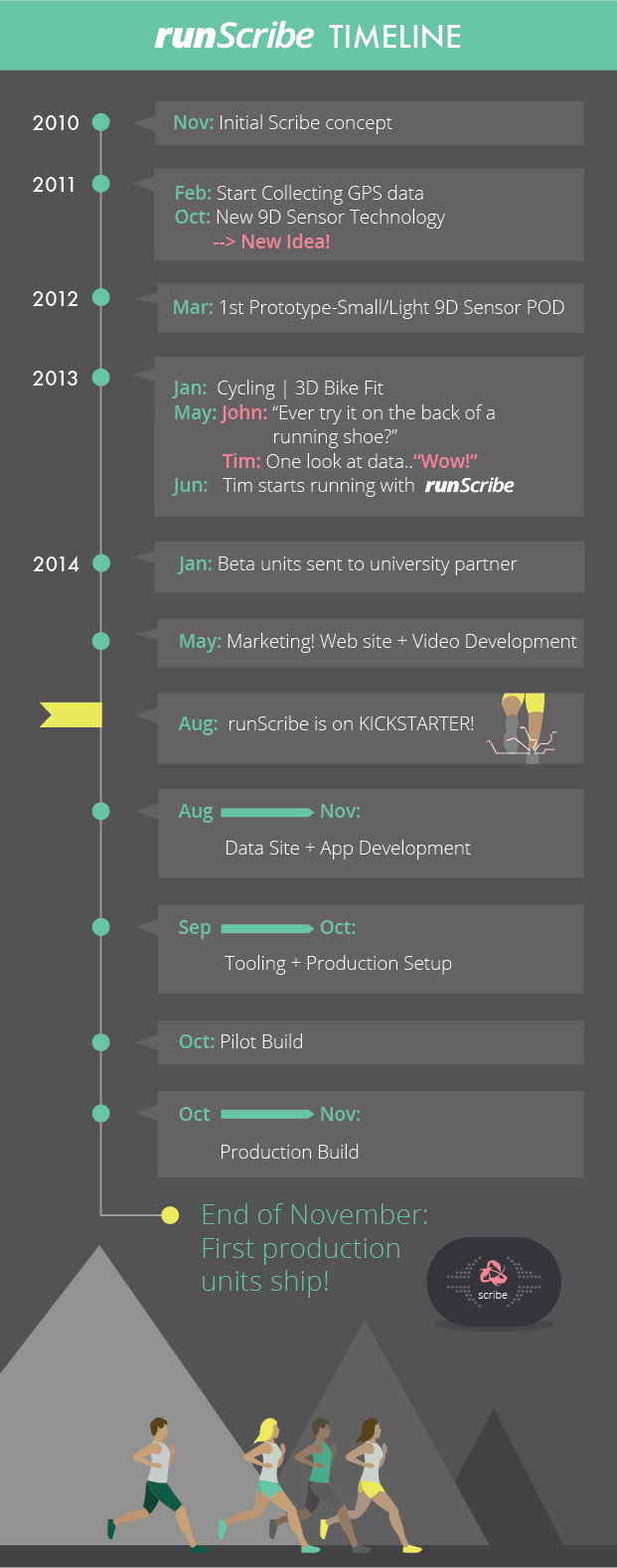
Task: Click the pink 'New Idea!' text
Action: [x=271, y=241]
